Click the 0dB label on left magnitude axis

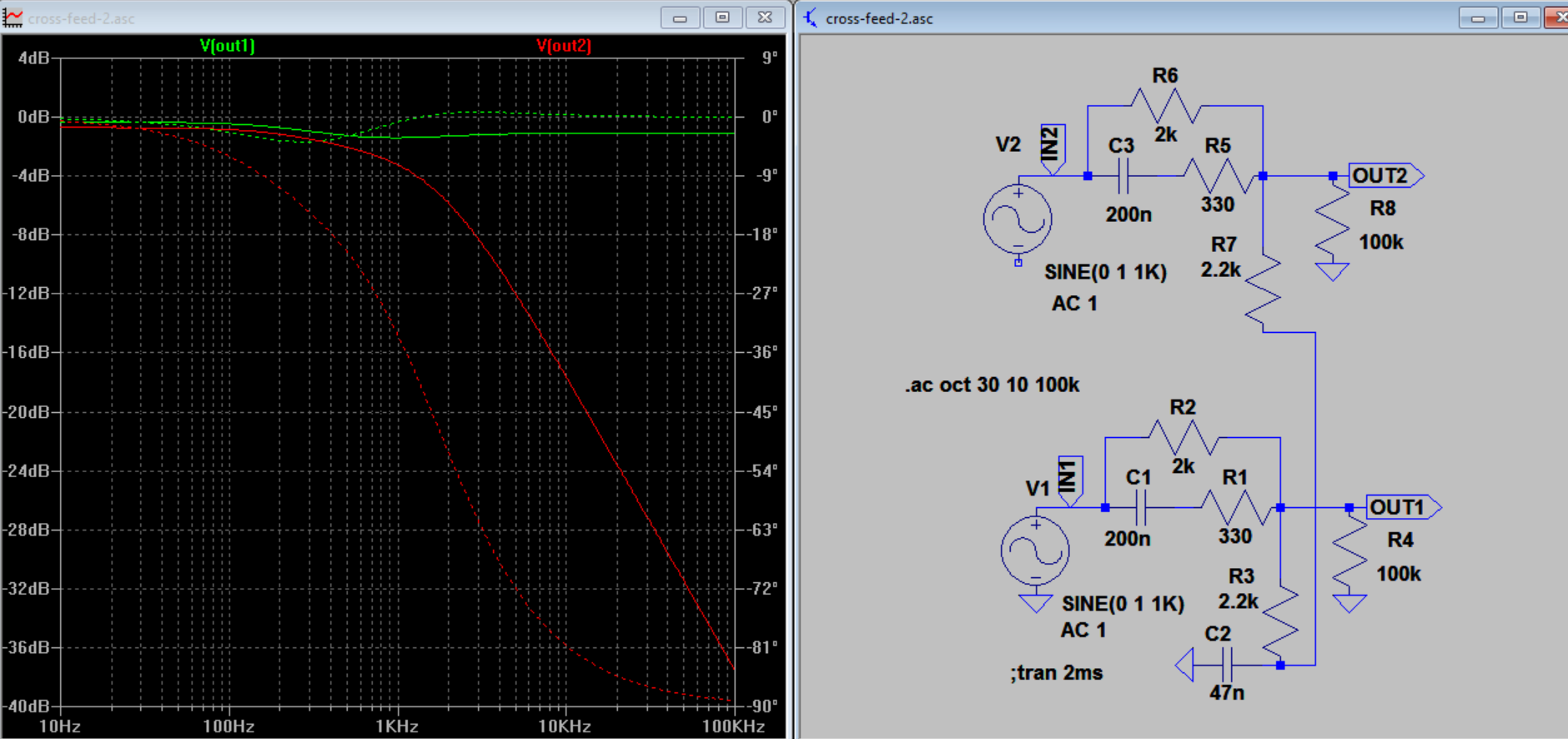pos(33,117)
